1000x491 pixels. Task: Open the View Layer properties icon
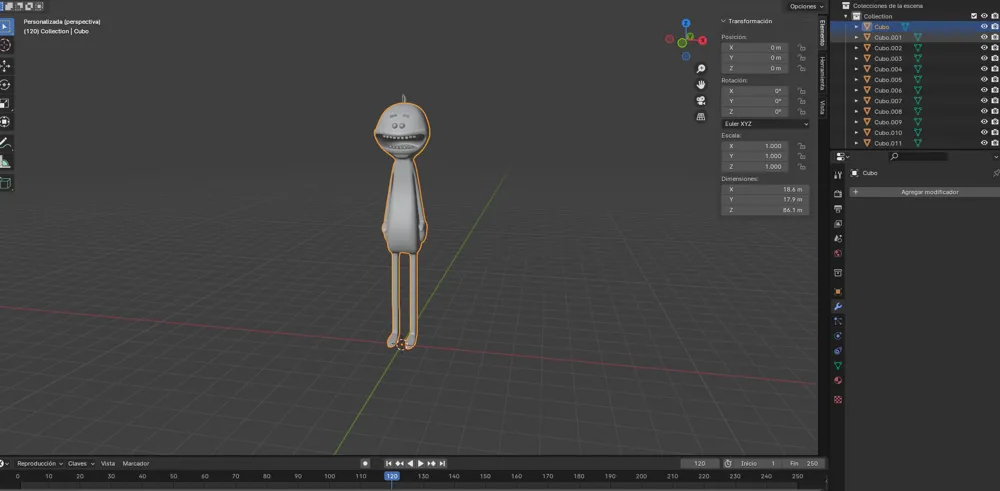click(x=838, y=224)
